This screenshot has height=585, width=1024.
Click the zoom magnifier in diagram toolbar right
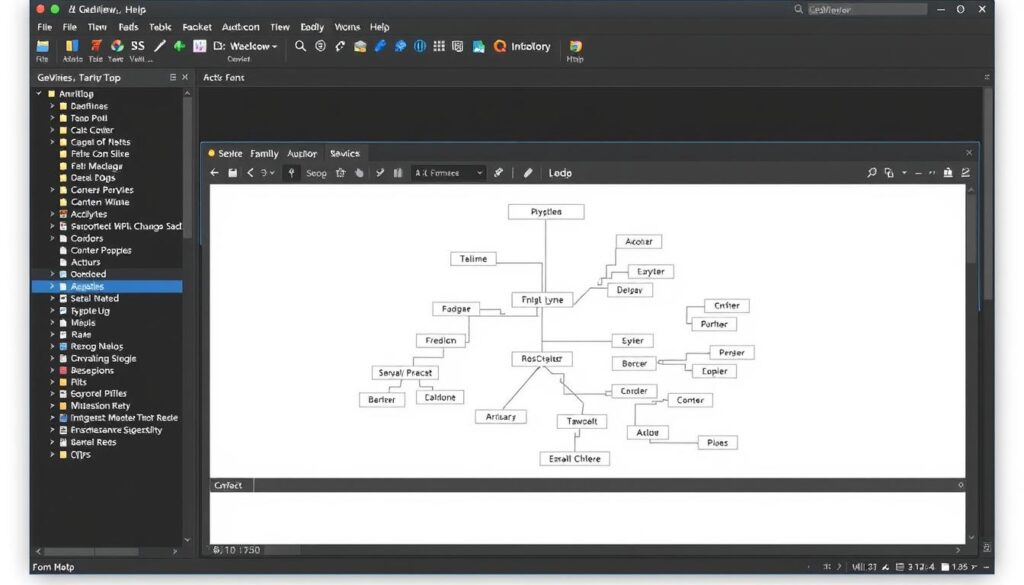[x=872, y=173]
